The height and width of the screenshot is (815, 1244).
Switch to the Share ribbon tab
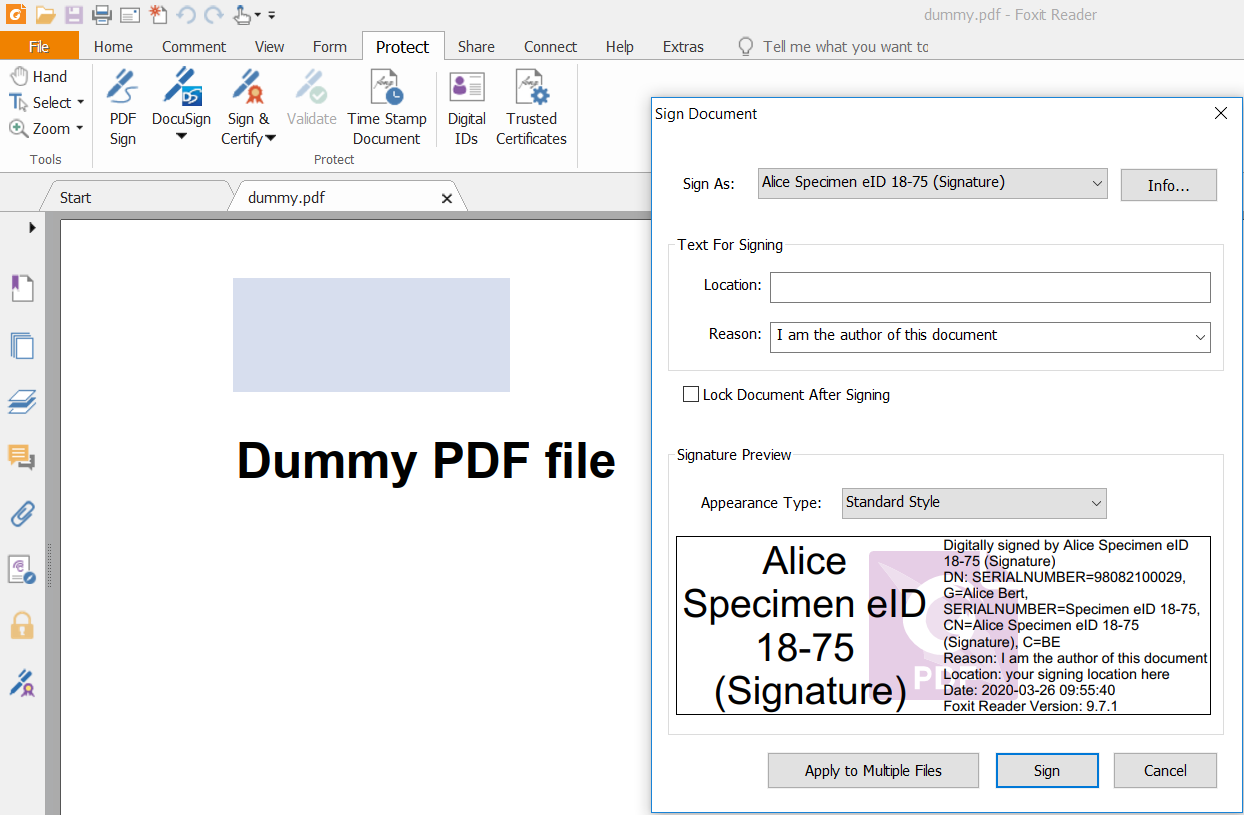pos(476,46)
